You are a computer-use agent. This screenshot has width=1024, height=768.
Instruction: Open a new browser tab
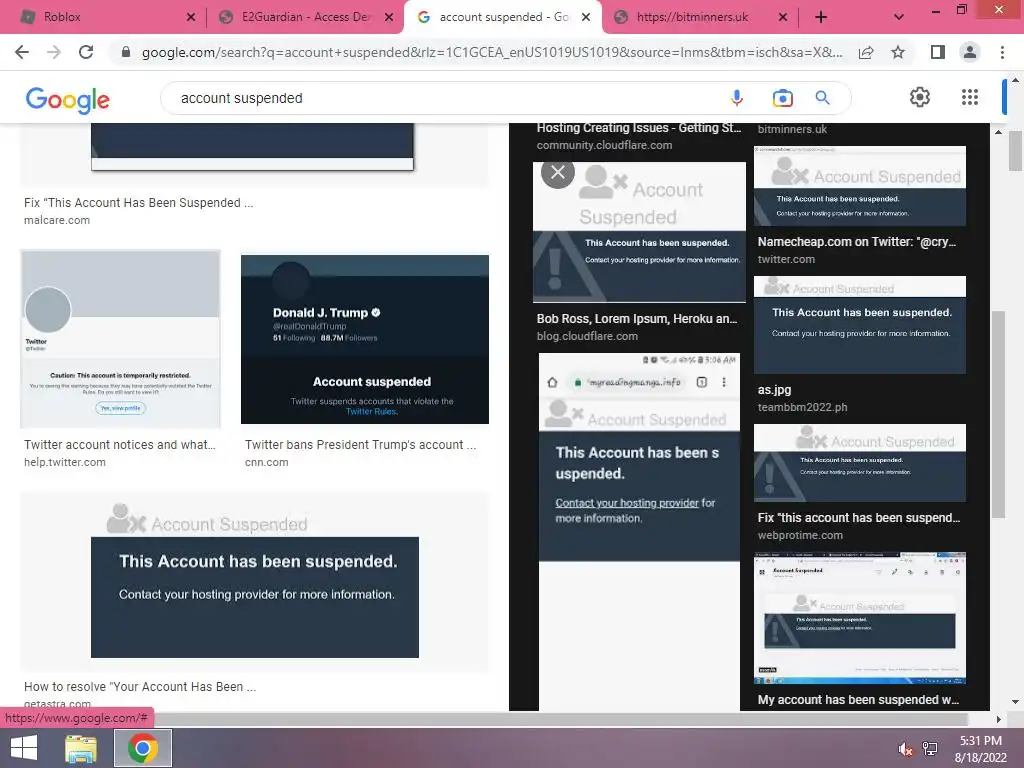[x=821, y=18]
